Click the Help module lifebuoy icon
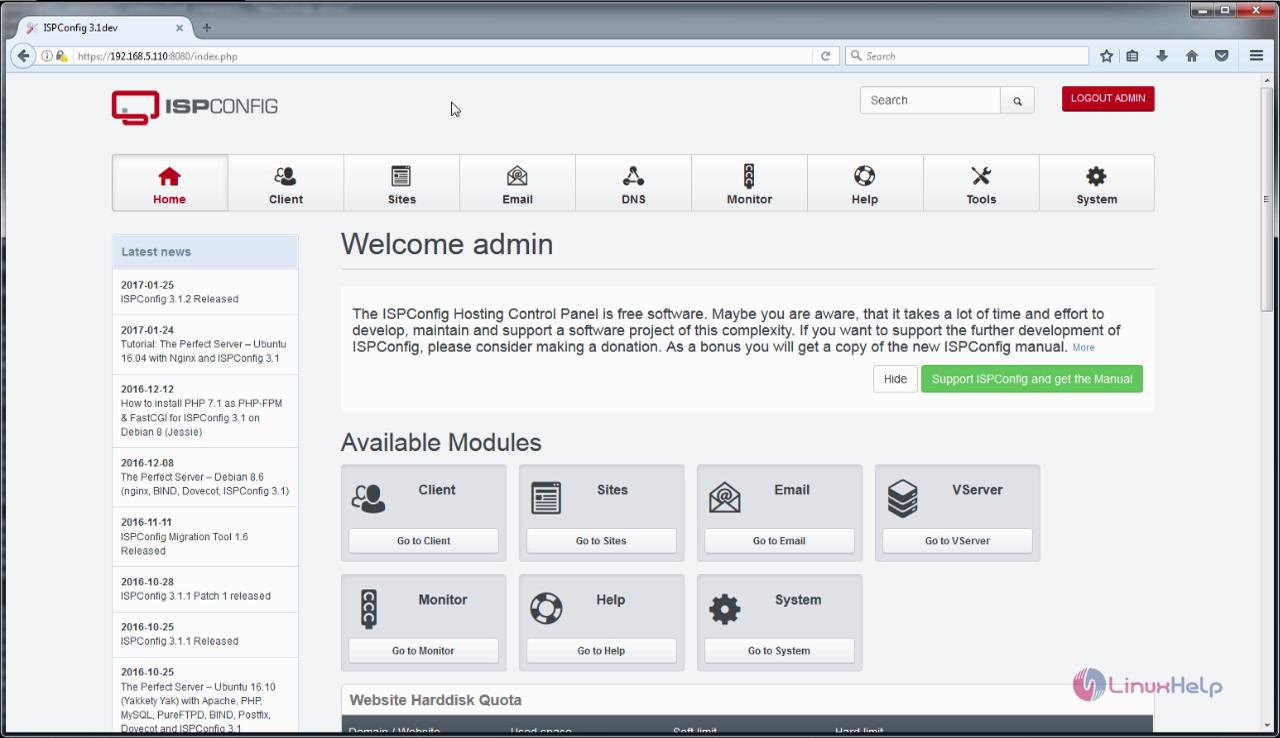1280x738 pixels. 546,608
